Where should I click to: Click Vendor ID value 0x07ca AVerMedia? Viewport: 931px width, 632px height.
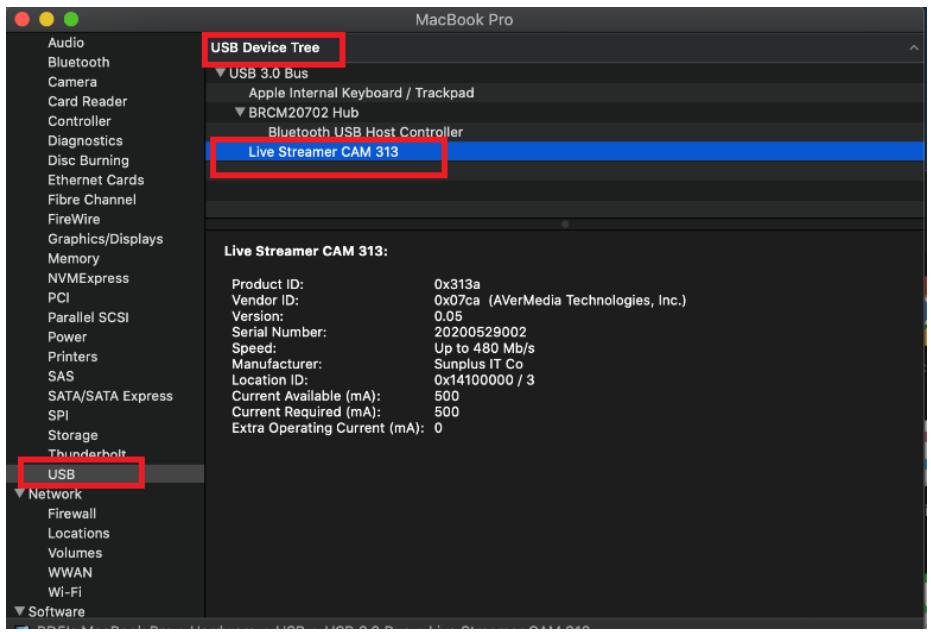(x=559, y=300)
